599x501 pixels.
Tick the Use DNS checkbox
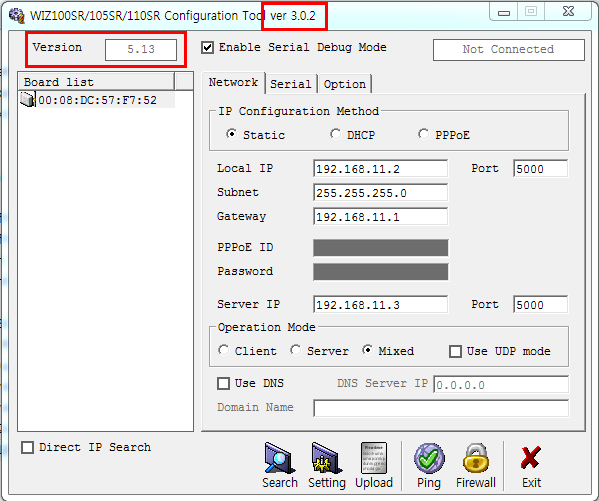pyautogui.click(x=223, y=383)
